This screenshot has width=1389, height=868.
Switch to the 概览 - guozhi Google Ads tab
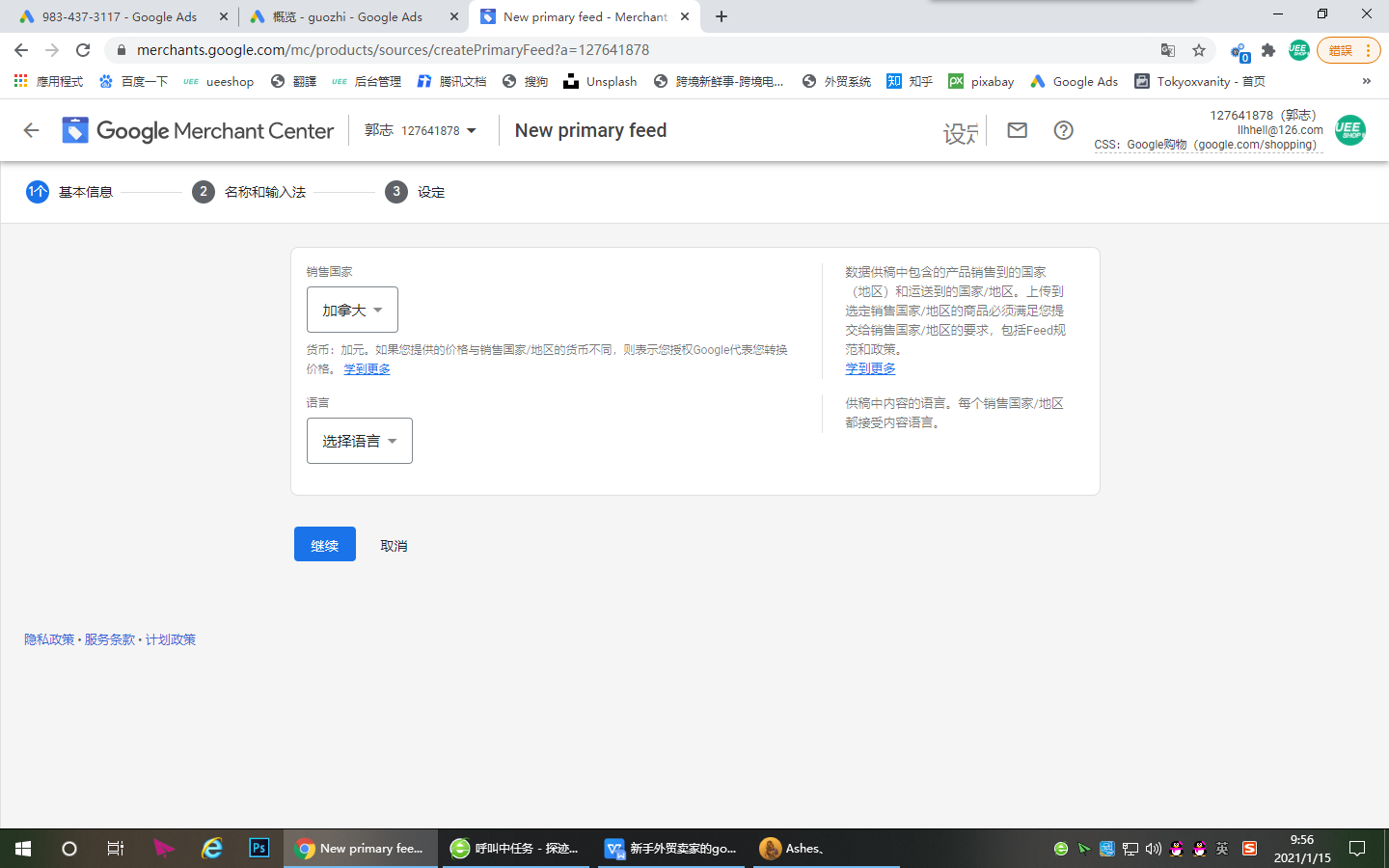point(347,16)
